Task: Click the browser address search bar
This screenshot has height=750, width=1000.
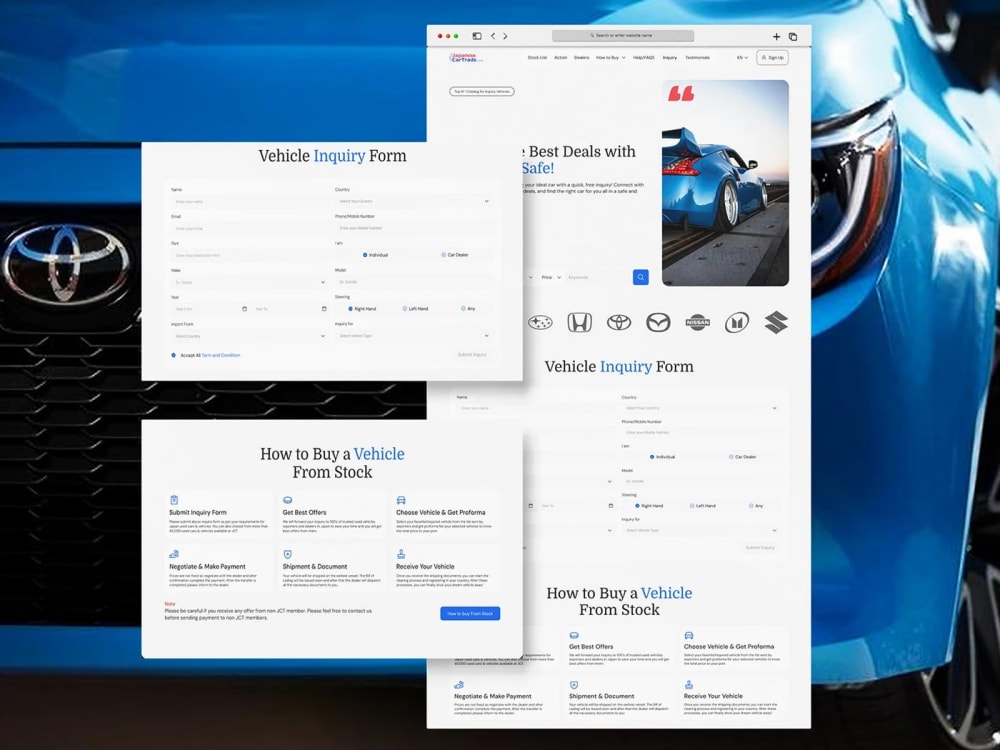Action: pos(622,36)
